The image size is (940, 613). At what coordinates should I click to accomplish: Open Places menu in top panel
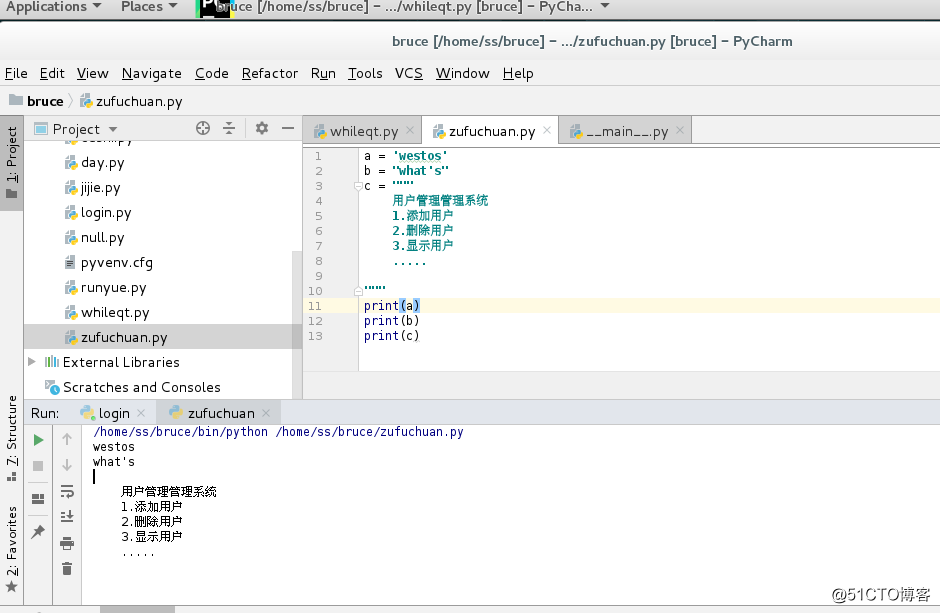[149, 7]
